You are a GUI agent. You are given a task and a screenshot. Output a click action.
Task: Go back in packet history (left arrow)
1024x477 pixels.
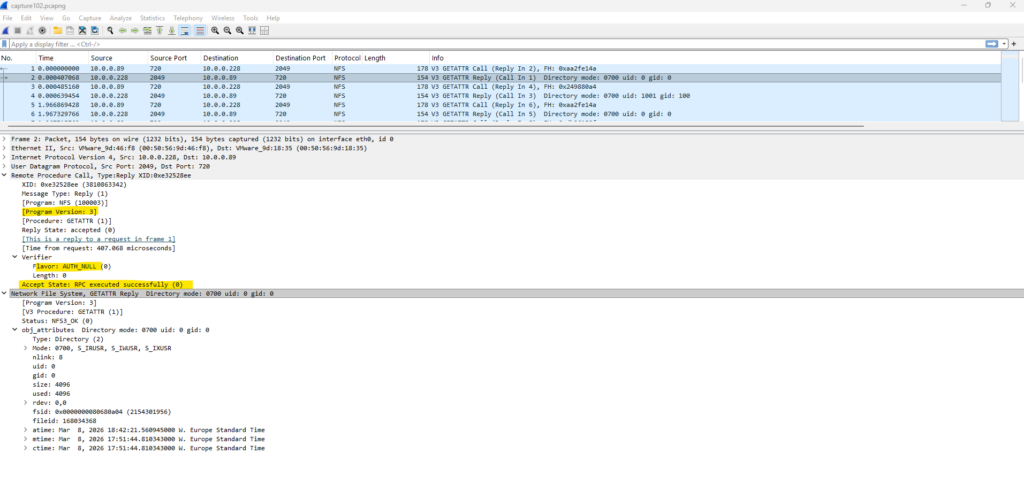click(123, 31)
